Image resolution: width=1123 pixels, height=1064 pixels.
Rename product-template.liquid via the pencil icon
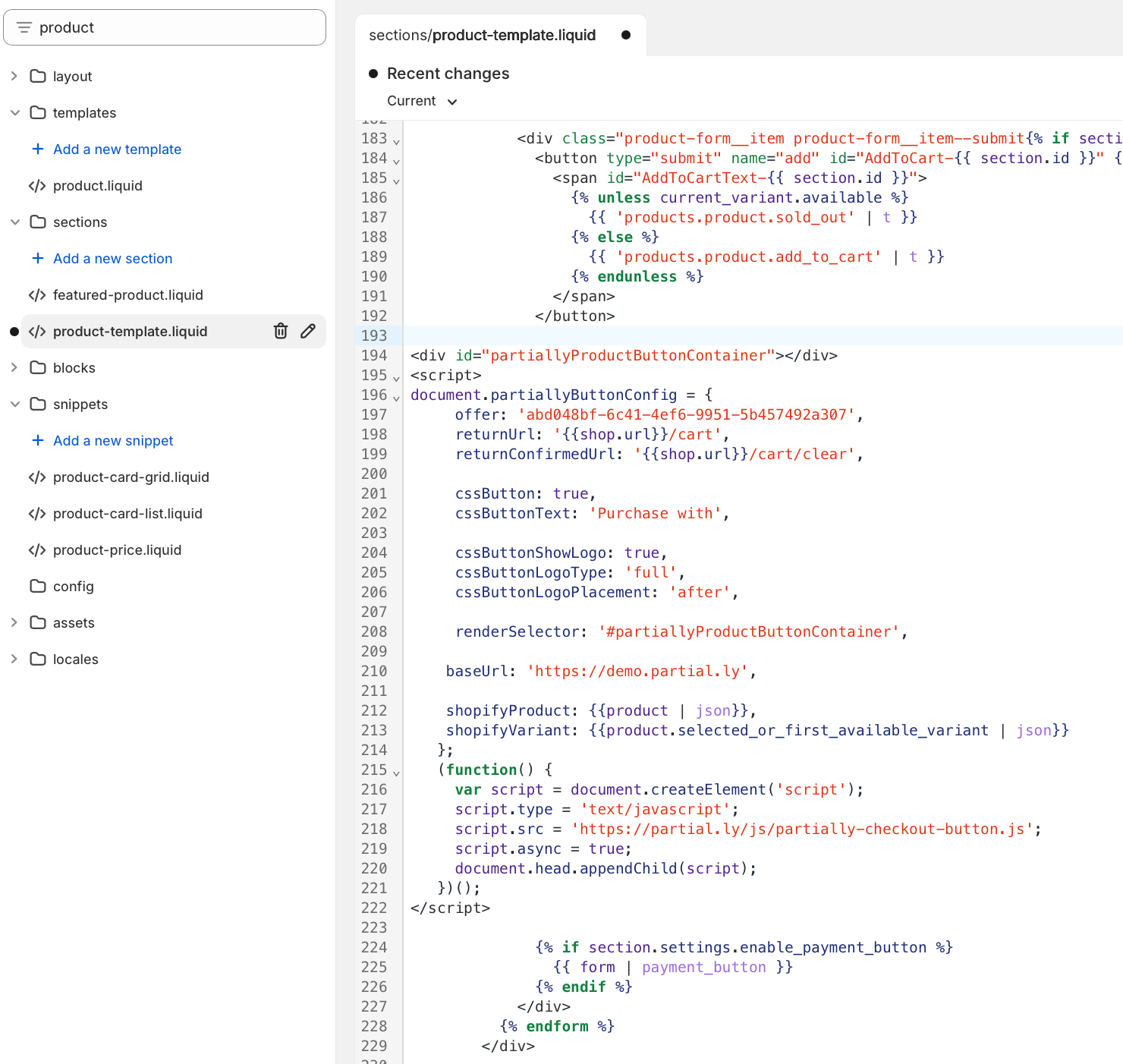(307, 331)
